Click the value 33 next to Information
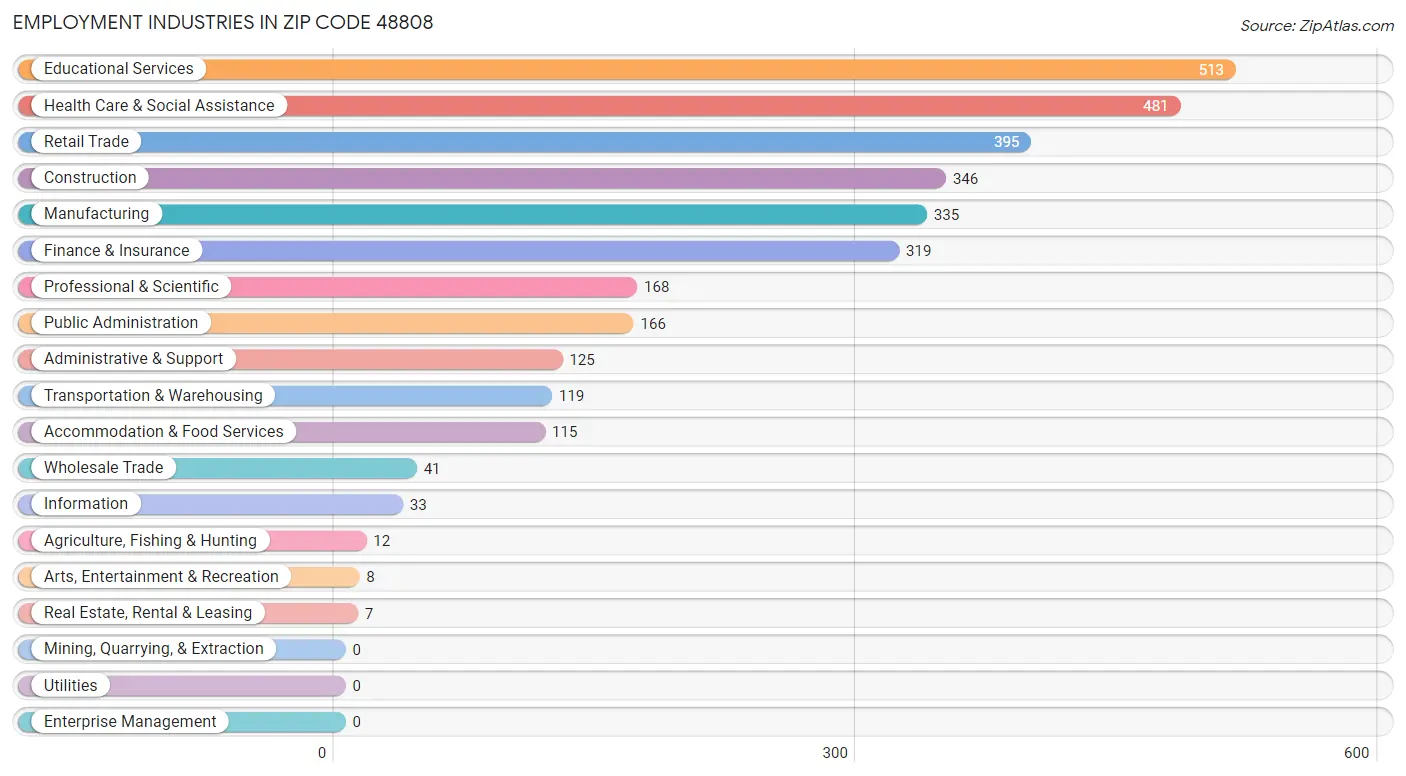This screenshot has width=1406, height=776. pyautogui.click(x=418, y=505)
